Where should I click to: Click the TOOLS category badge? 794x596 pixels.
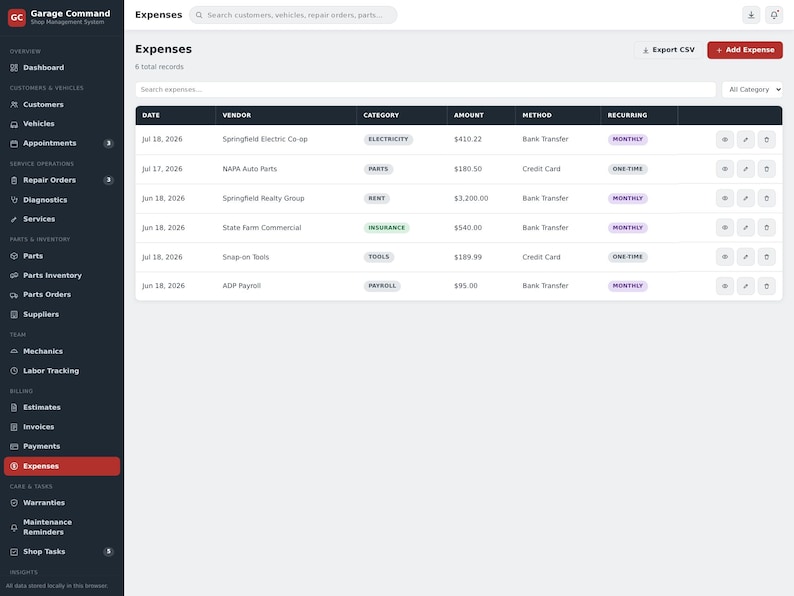coord(379,257)
